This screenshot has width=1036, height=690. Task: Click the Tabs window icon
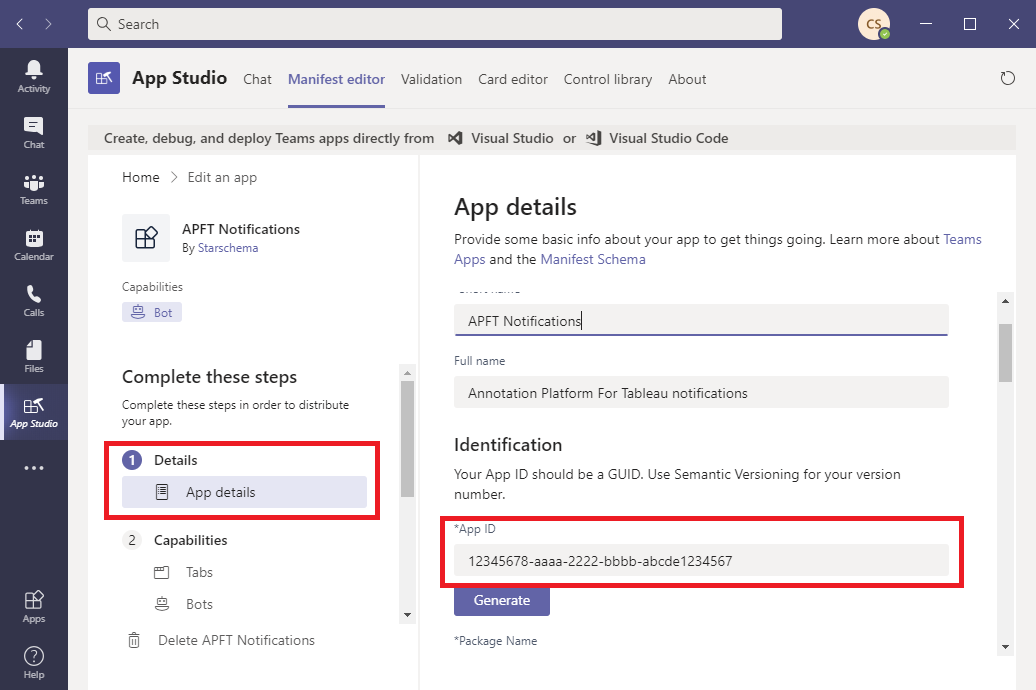[162, 572]
